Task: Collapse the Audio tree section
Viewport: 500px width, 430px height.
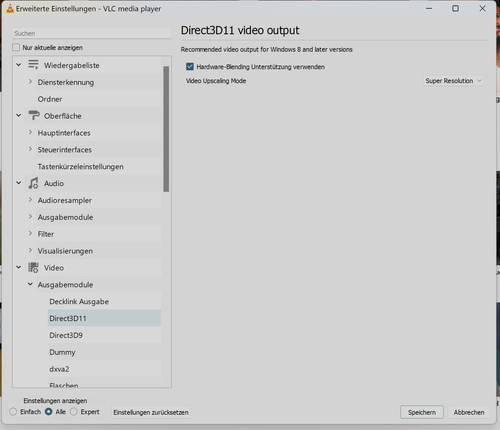Action: click(19, 183)
